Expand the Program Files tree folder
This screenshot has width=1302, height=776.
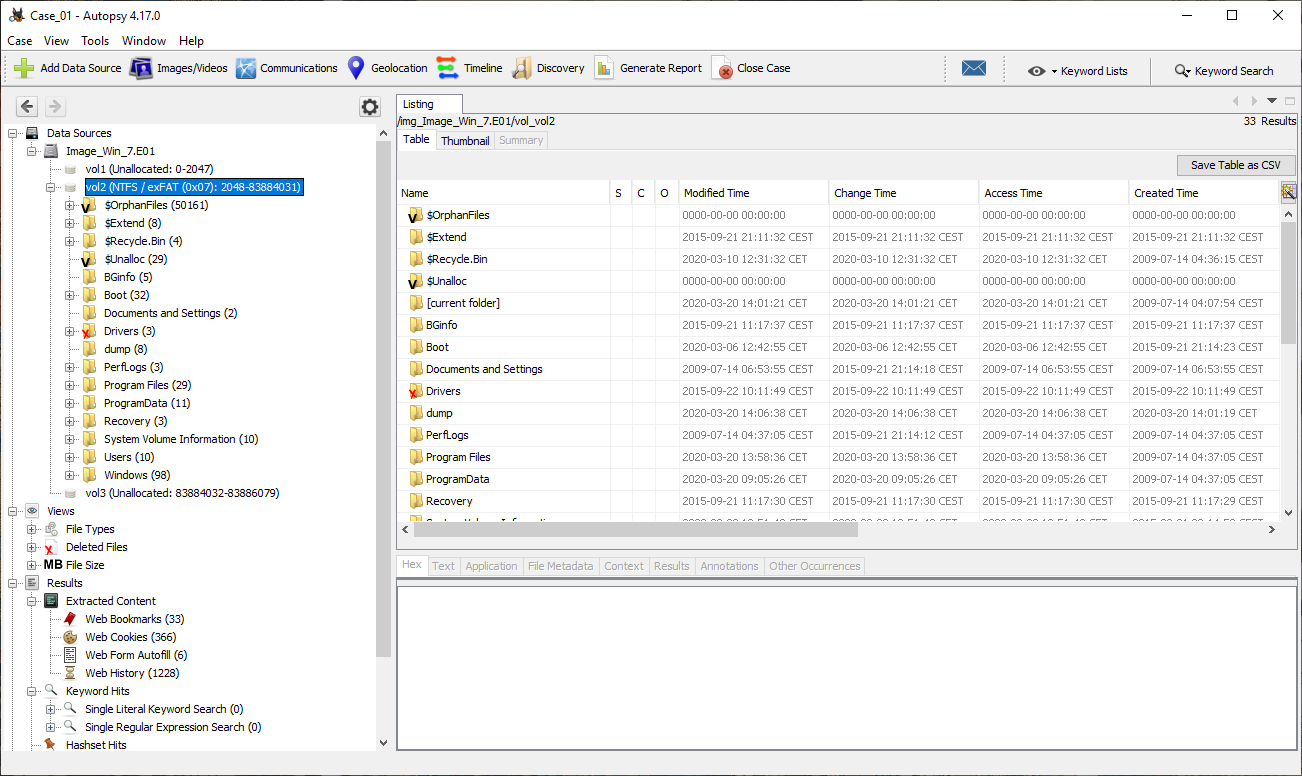[70, 385]
